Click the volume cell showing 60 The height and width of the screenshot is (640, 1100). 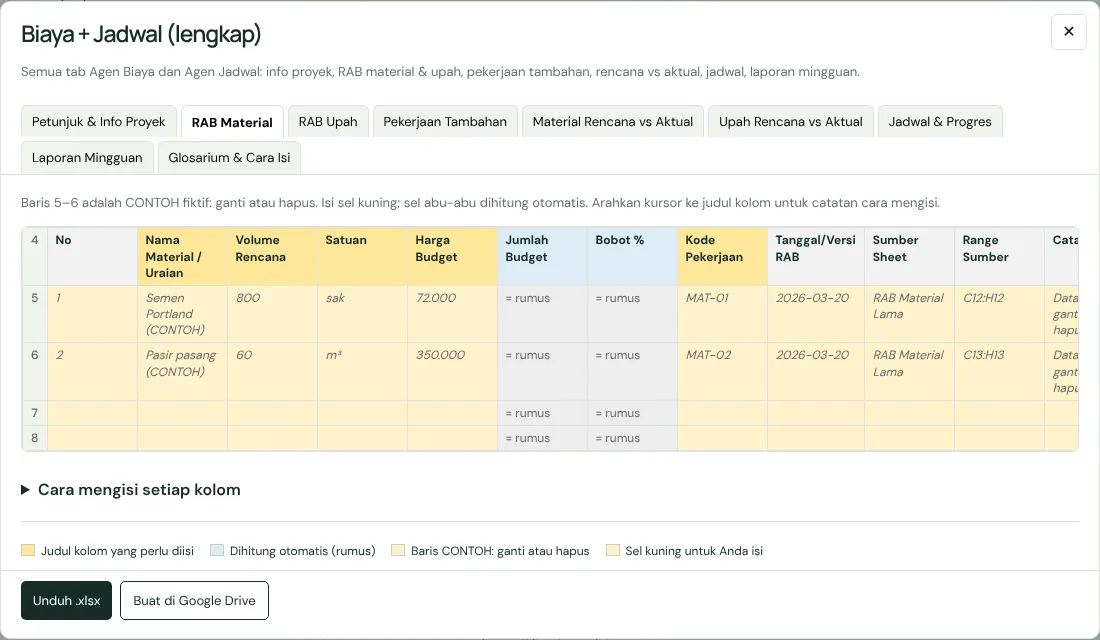pyautogui.click(x=272, y=371)
